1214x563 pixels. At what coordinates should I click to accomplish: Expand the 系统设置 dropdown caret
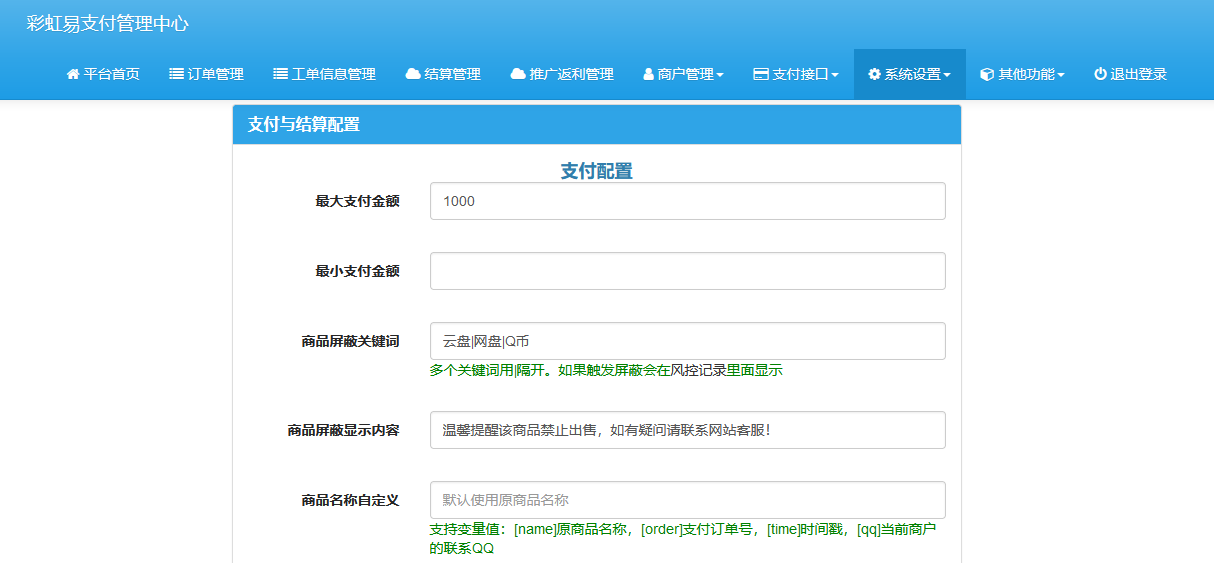point(947,75)
